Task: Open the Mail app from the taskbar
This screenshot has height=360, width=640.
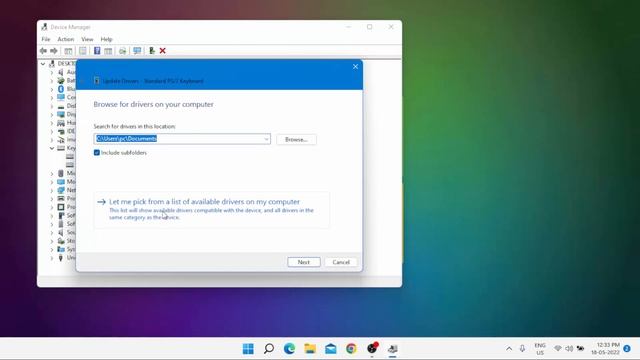Action: (331, 349)
